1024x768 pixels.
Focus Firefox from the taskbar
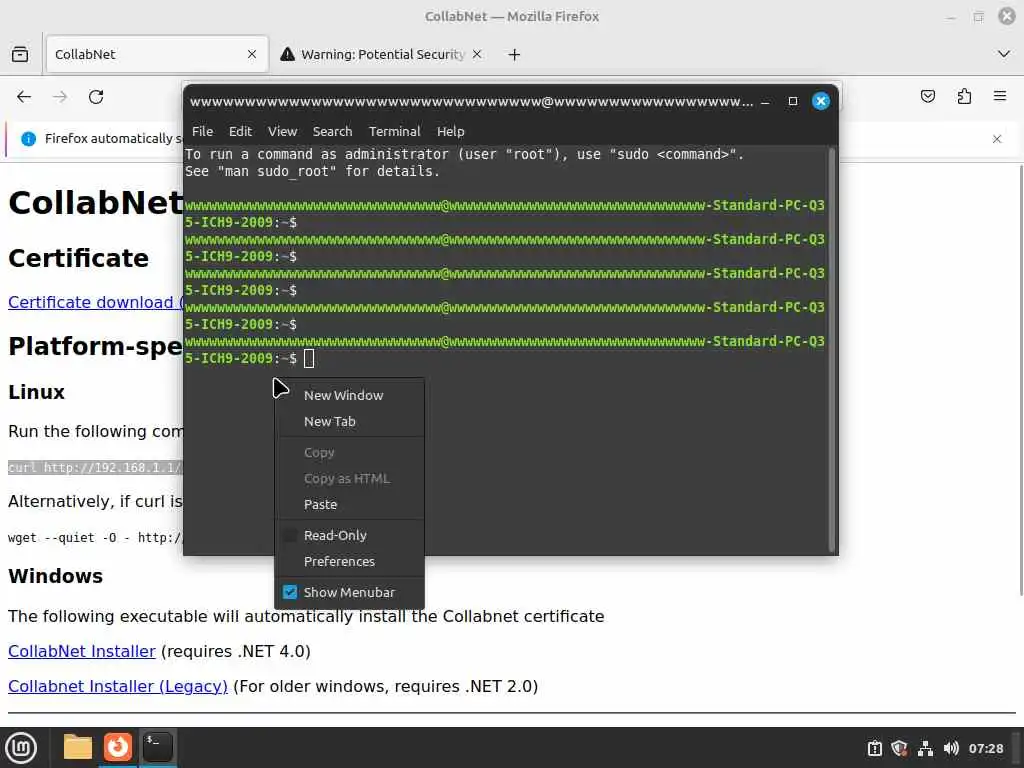point(118,747)
